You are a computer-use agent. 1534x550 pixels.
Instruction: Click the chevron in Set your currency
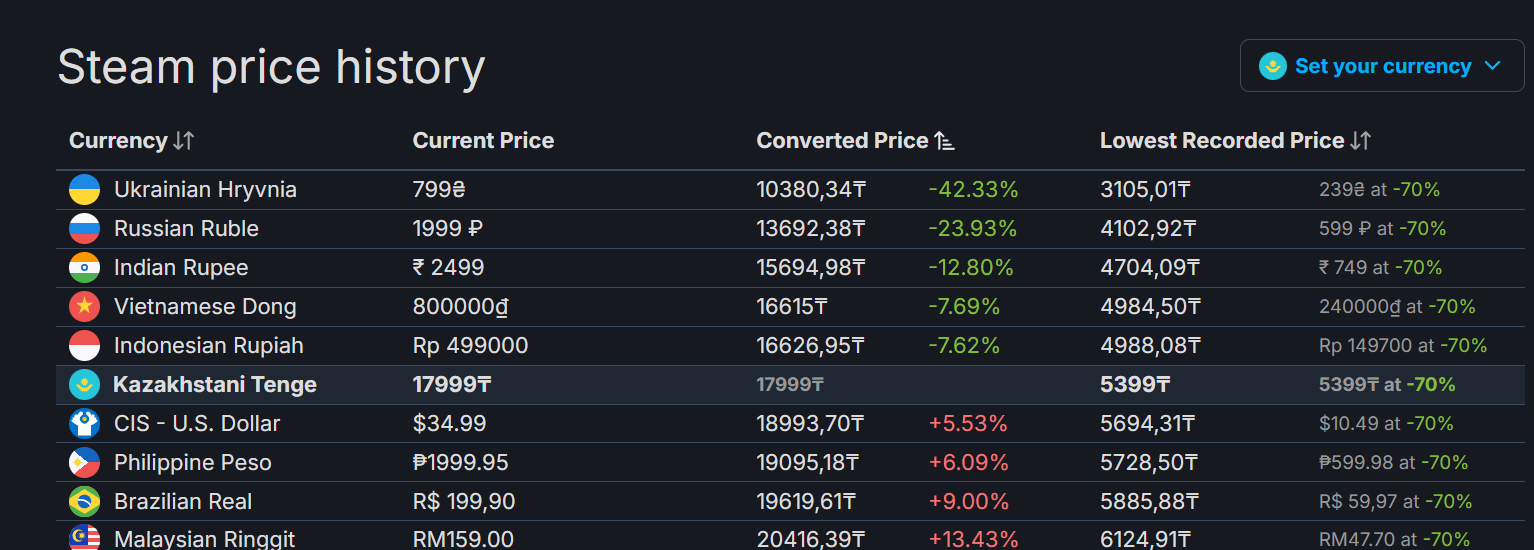point(1493,66)
